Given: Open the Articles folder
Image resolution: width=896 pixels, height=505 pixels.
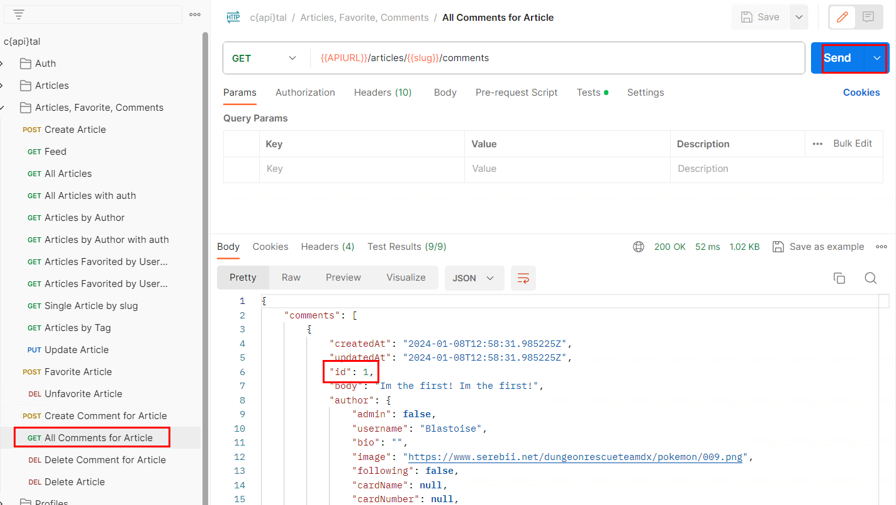Looking at the screenshot, I should [51, 86].
